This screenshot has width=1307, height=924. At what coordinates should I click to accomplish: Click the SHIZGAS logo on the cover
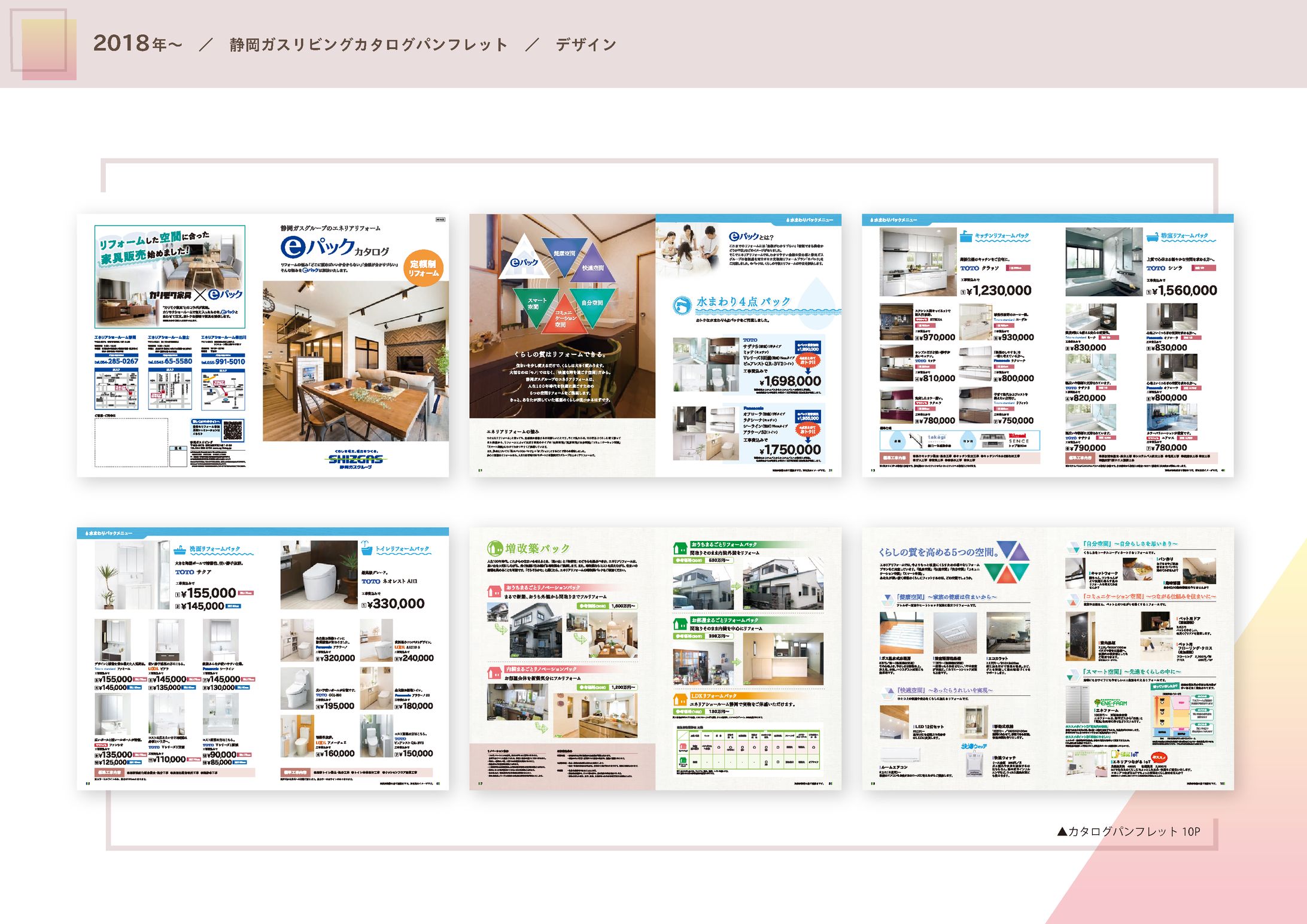tap(355, 459)
